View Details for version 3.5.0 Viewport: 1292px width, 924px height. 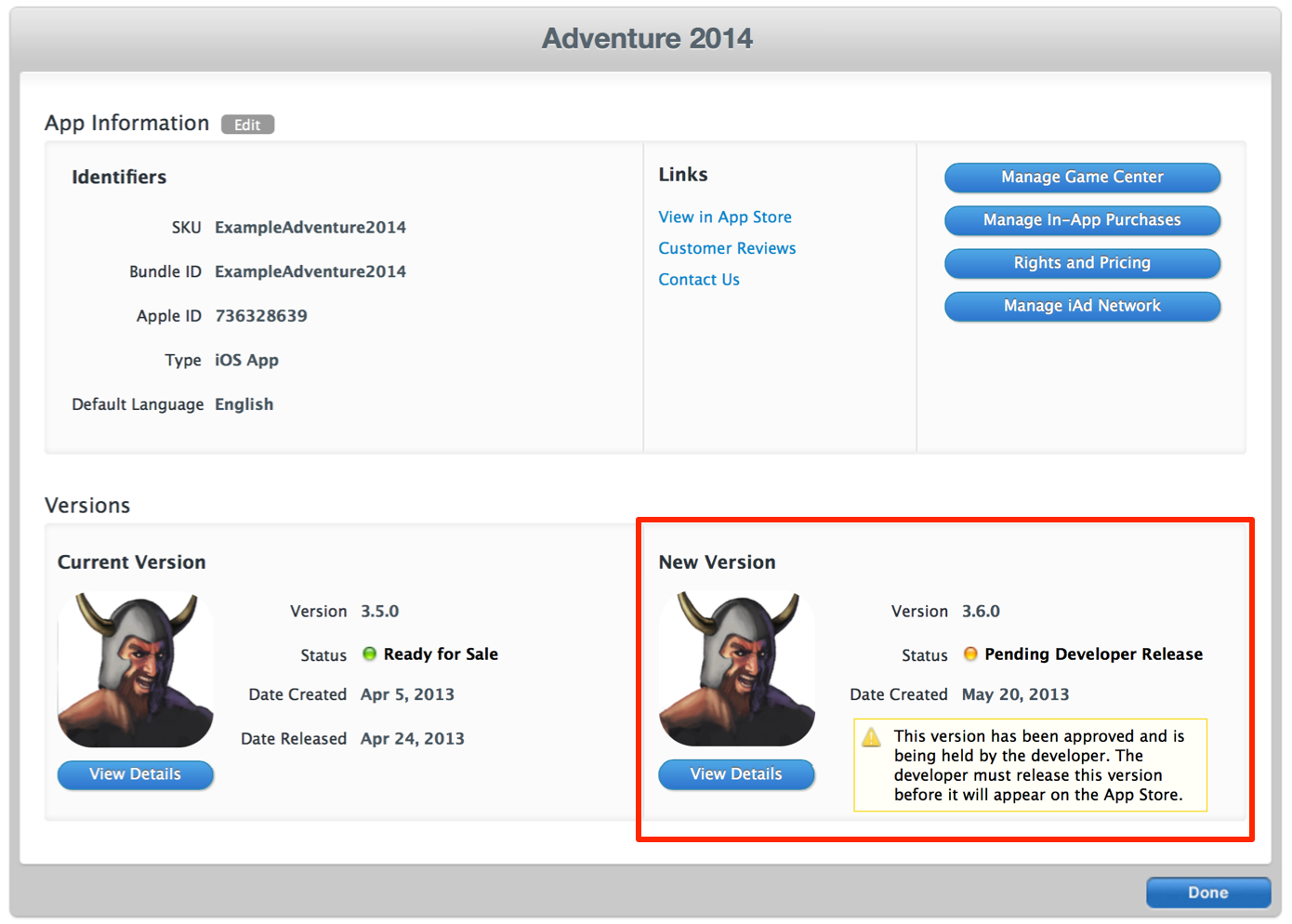click(135, 774)
